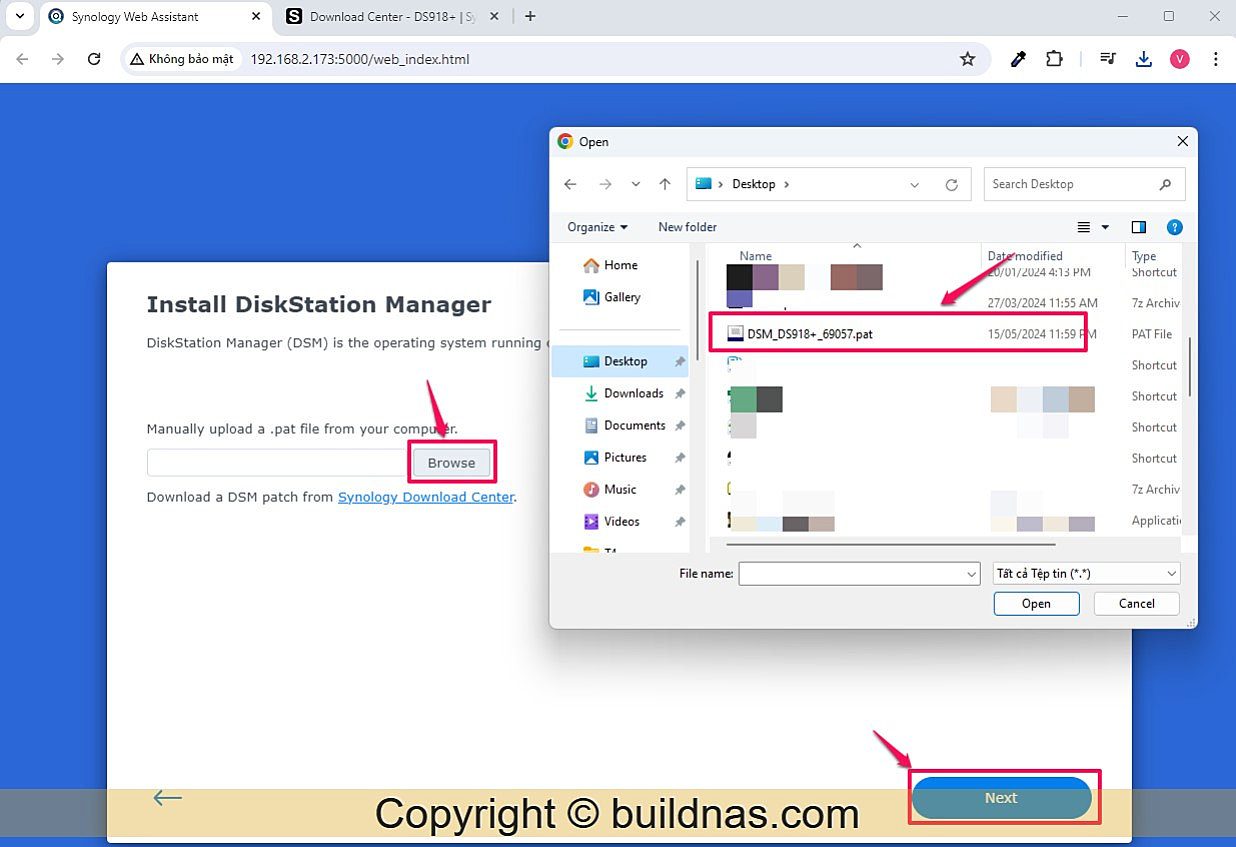This screenshot has width=1236, height=847.
Task: Click the "Không bảo mật" security chip
Action: (181, 59)
